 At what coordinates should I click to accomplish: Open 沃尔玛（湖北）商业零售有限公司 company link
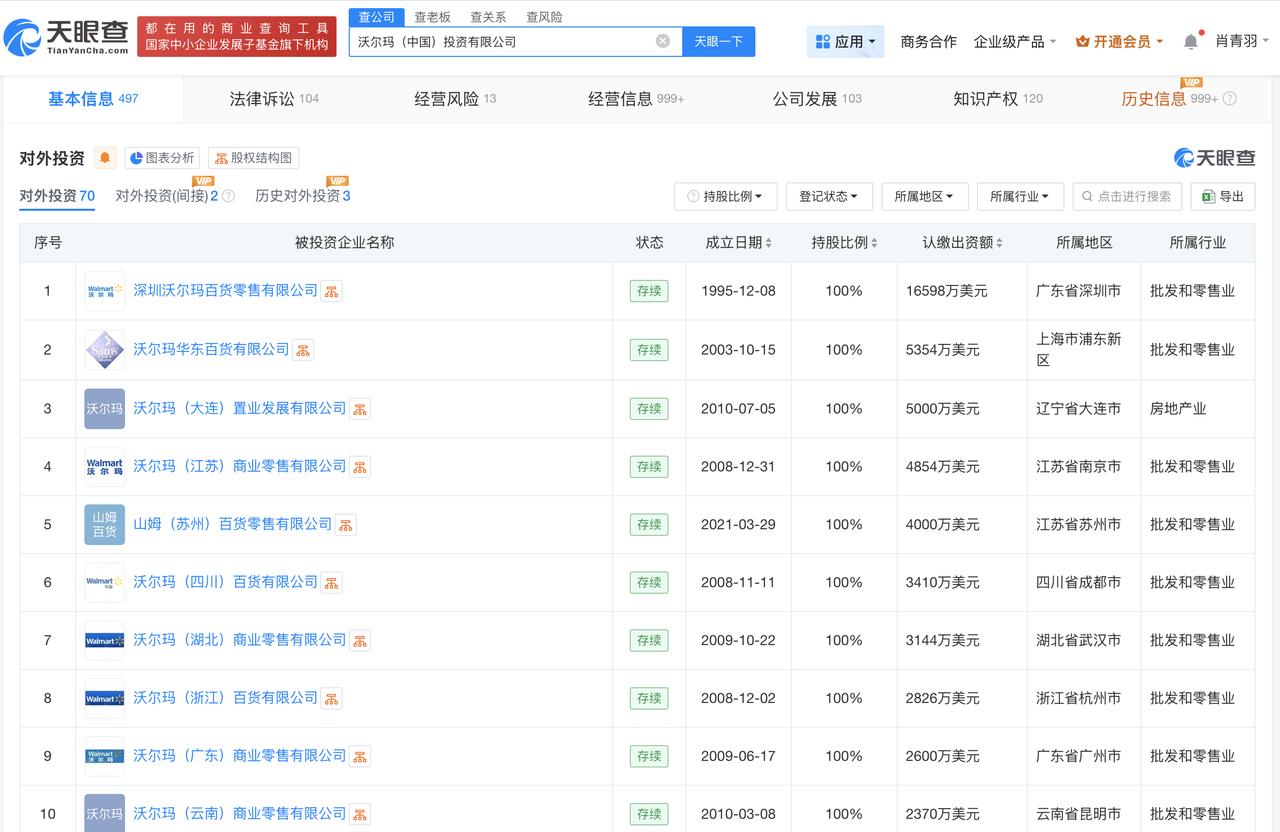click(x=239, y=640)
